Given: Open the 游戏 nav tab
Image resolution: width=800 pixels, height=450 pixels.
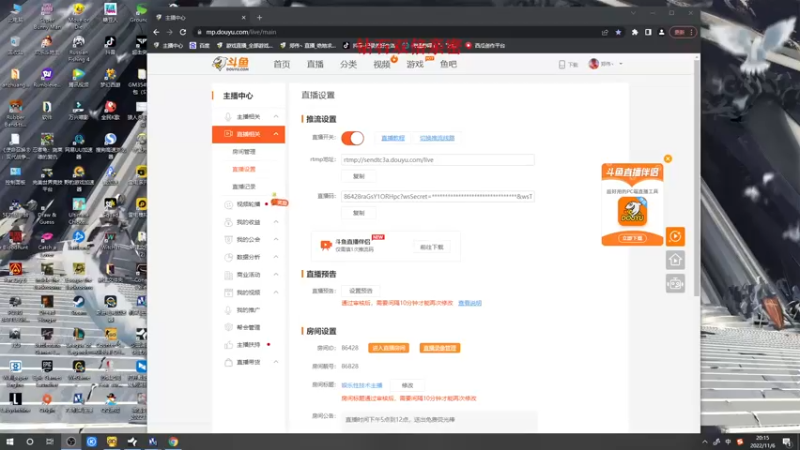Looking at the screenshot, I should (x=415, y=64).
